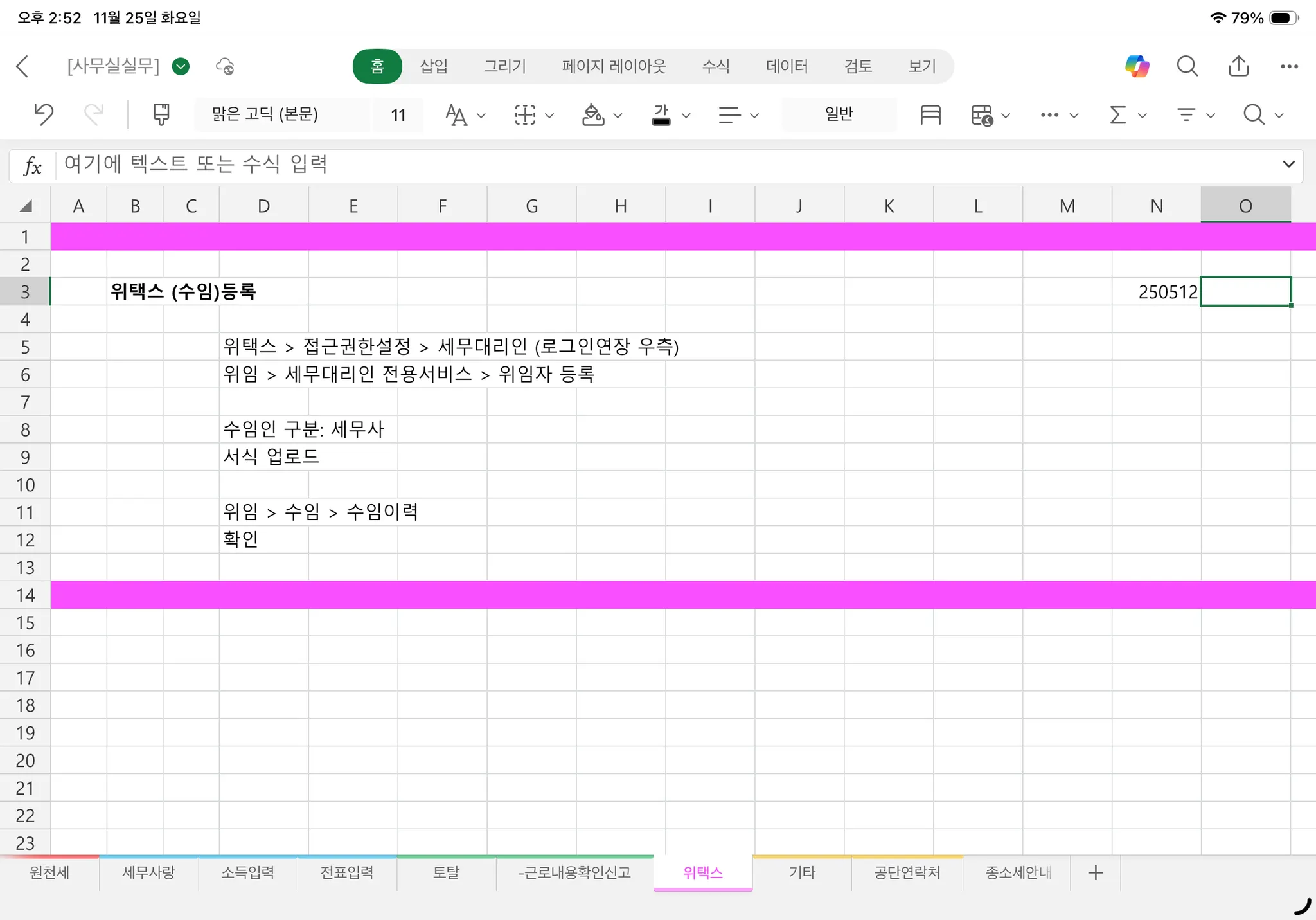Viewport: 1316px width, 920px height.
Task: Tap the Search magnifier in top bar
Action: click(1187, 66)
